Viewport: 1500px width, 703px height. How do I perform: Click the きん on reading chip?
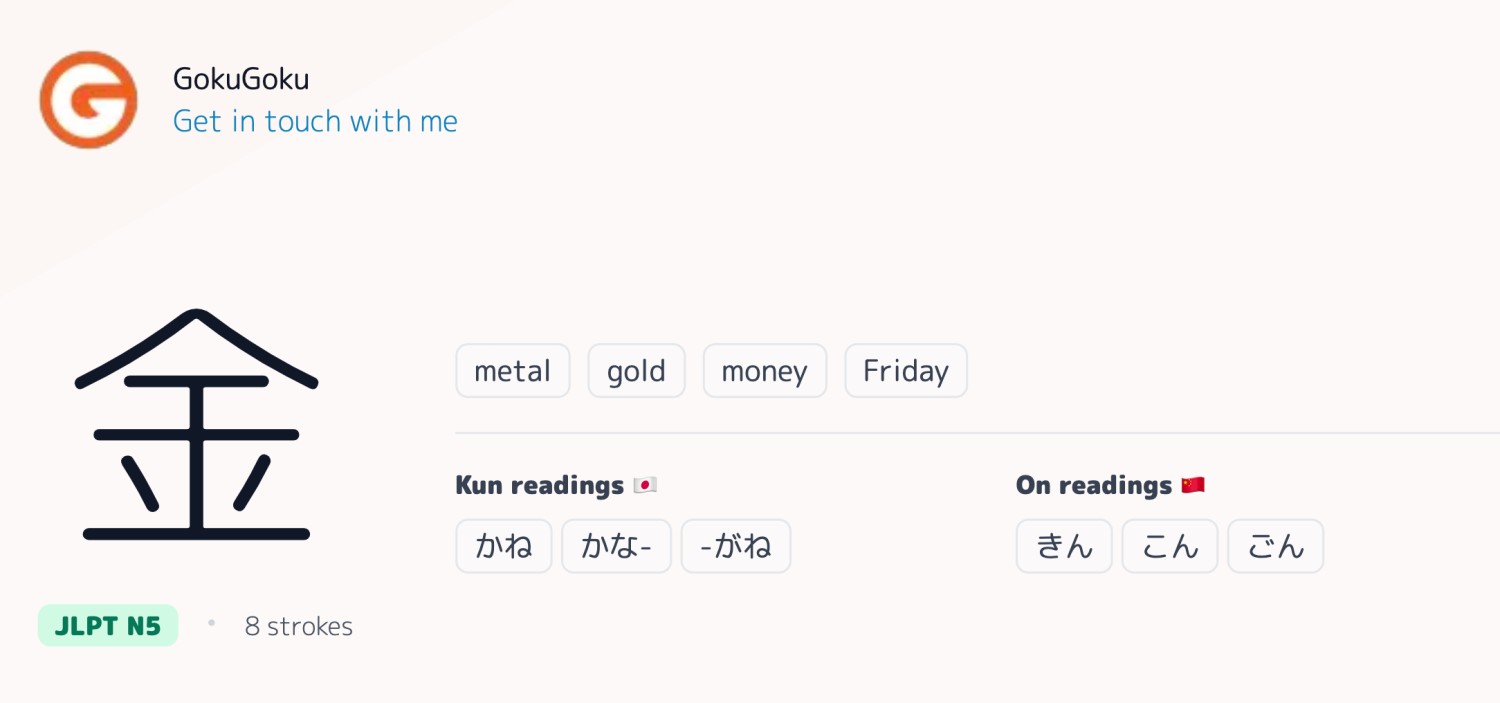click(x=1064, y=546)
